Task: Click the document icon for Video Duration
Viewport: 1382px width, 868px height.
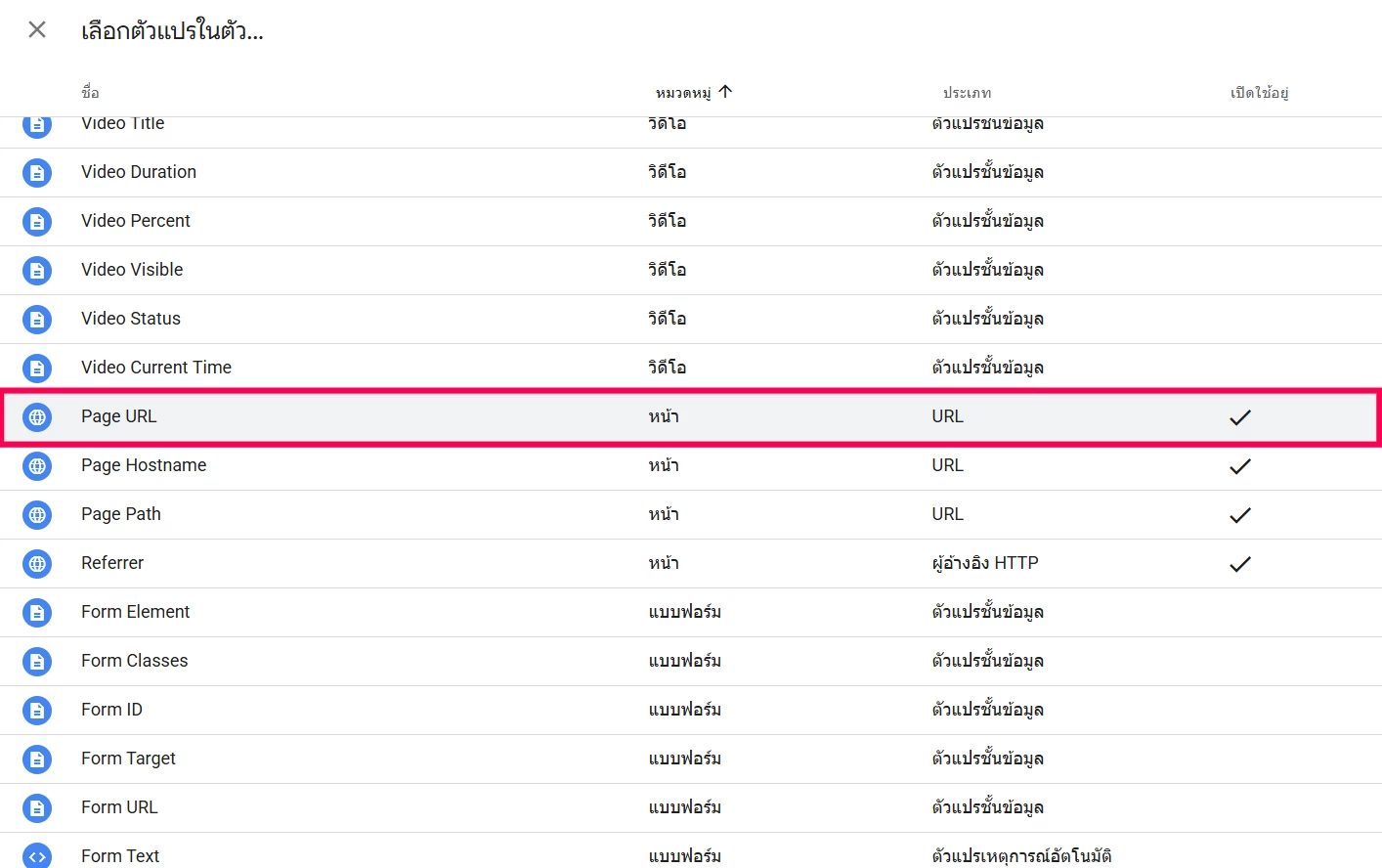Action: click(37, 173)
